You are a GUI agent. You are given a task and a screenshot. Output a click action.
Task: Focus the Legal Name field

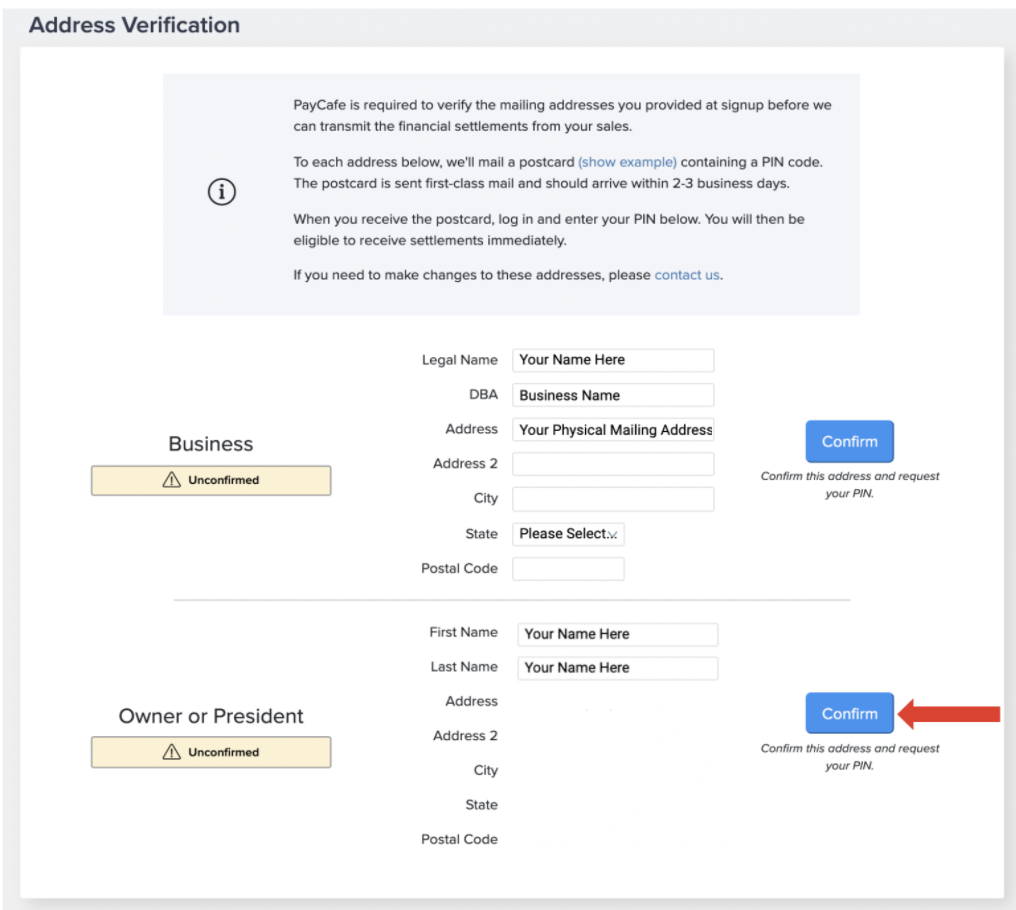coord(613,360)
